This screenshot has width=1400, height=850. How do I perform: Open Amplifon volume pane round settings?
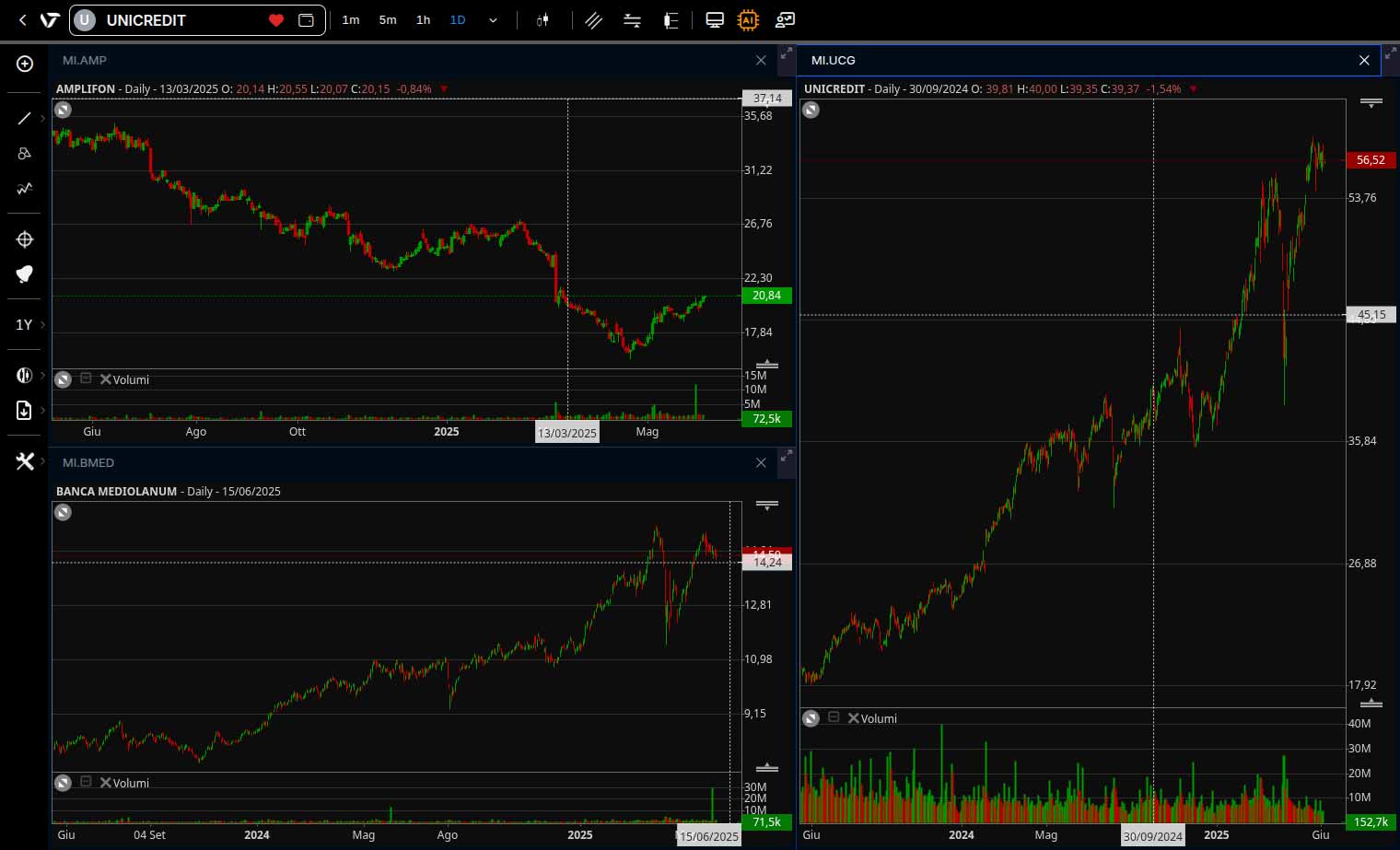pyautogui.click(x=63, y=379)
